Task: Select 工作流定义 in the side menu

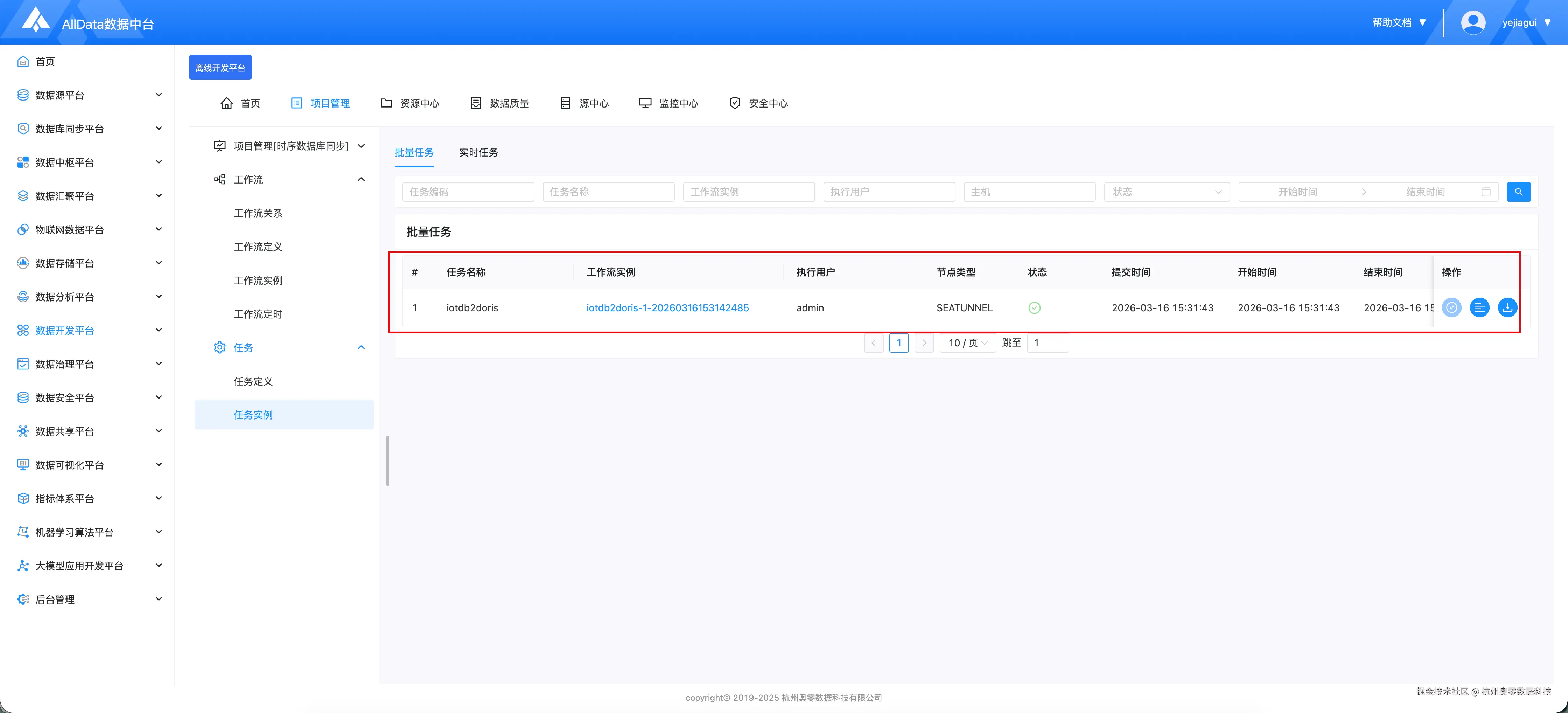Action: point(258,247)
